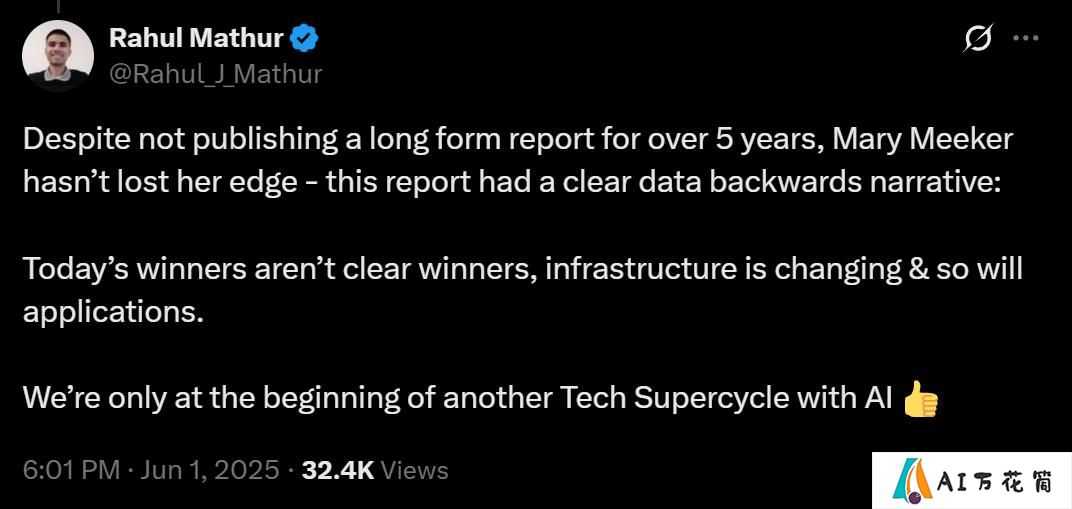
Task: Click the 'Today's winners' paragraph line
Action: tap(522, 270)
